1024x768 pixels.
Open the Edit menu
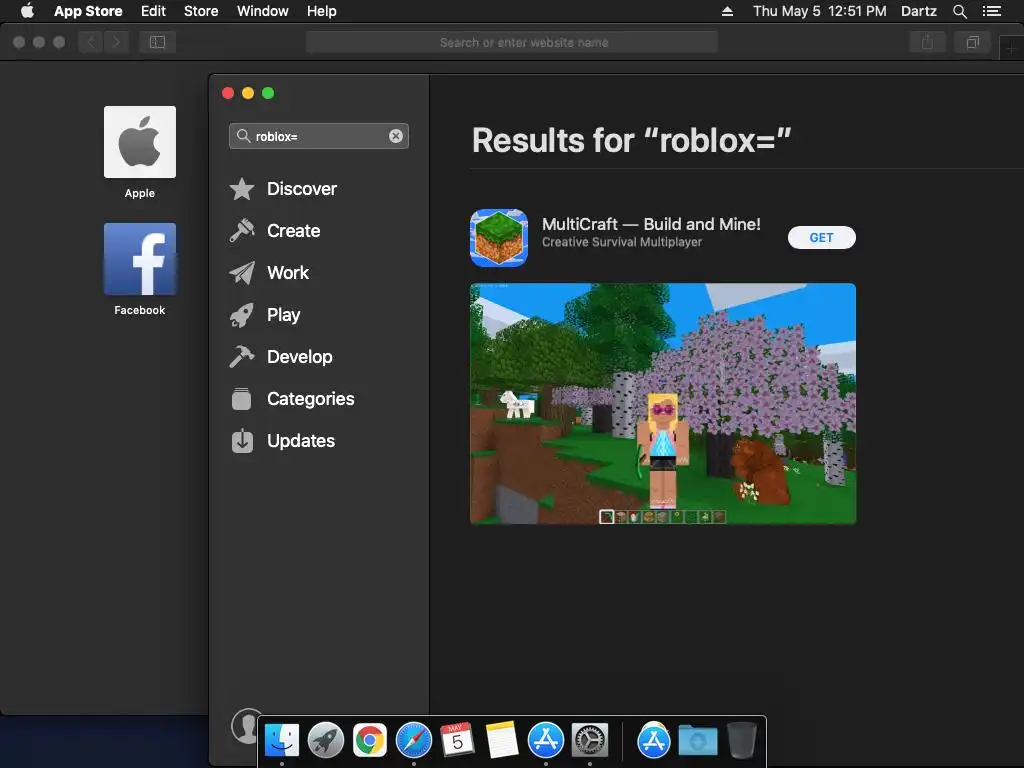(x=153, y=11)
